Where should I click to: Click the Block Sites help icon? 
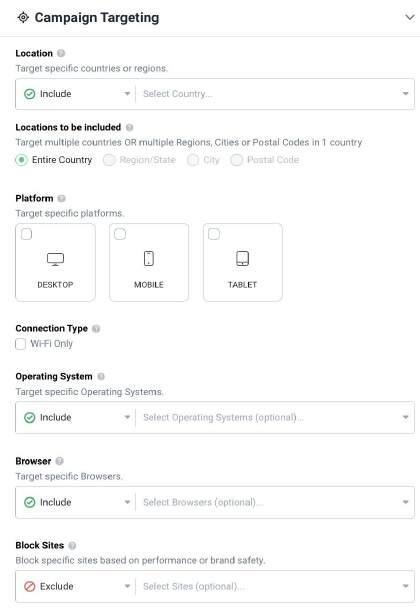pyautogui.click(x=72, y=545)
